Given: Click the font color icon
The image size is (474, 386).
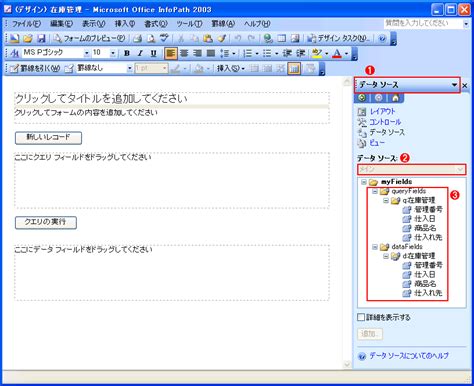Looking at the screenshot, I should pos(337,53).
